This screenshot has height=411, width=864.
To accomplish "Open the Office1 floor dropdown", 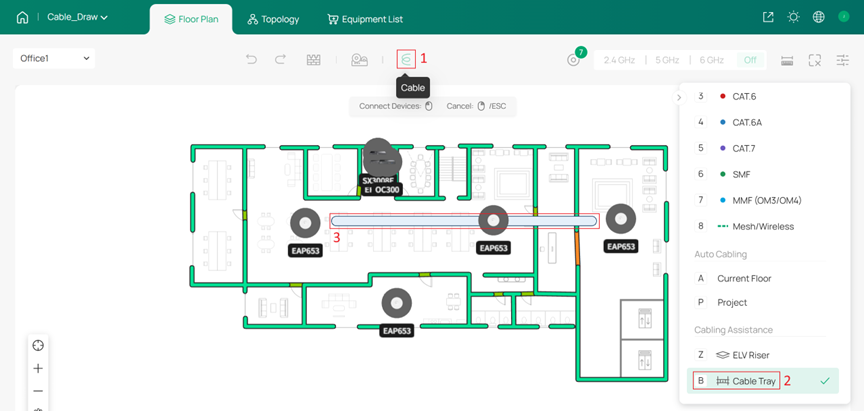I will coord(55,58).
